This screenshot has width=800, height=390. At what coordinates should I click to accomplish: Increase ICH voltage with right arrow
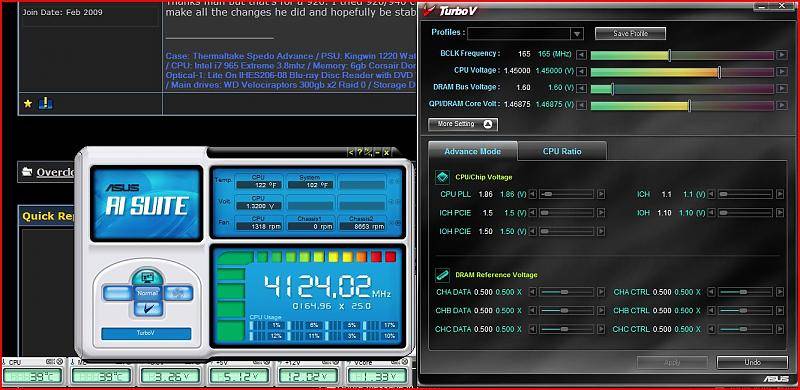780,194
